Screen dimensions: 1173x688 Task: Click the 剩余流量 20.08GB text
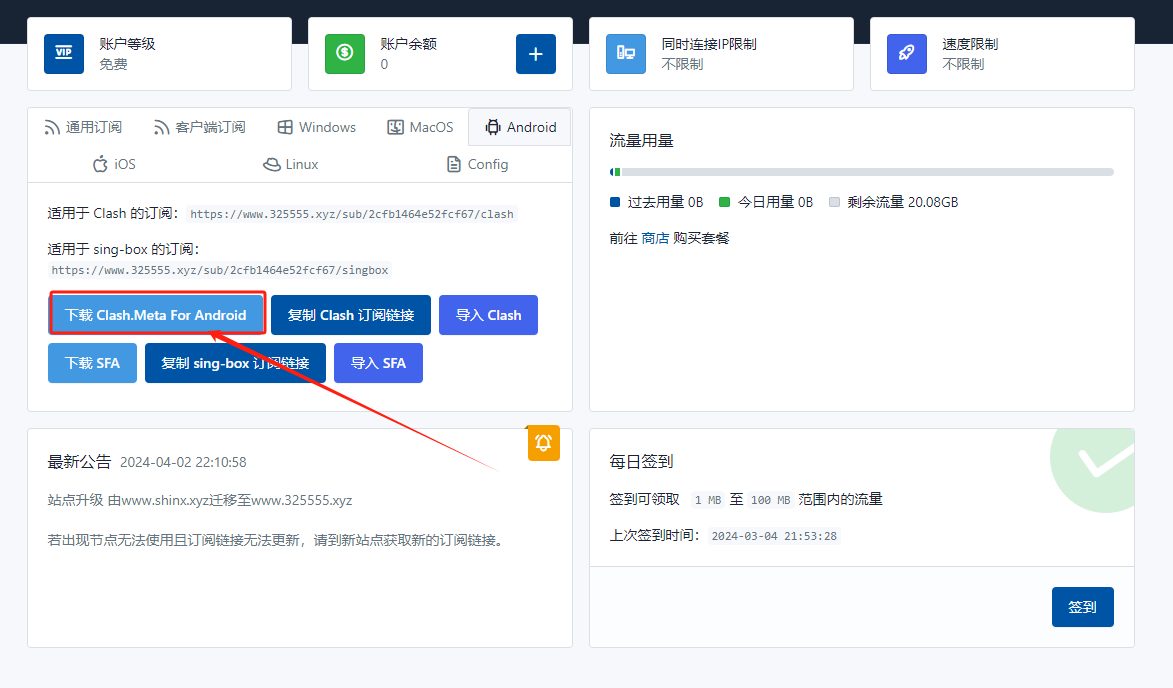pyautogui.click(x=902, y=202)
